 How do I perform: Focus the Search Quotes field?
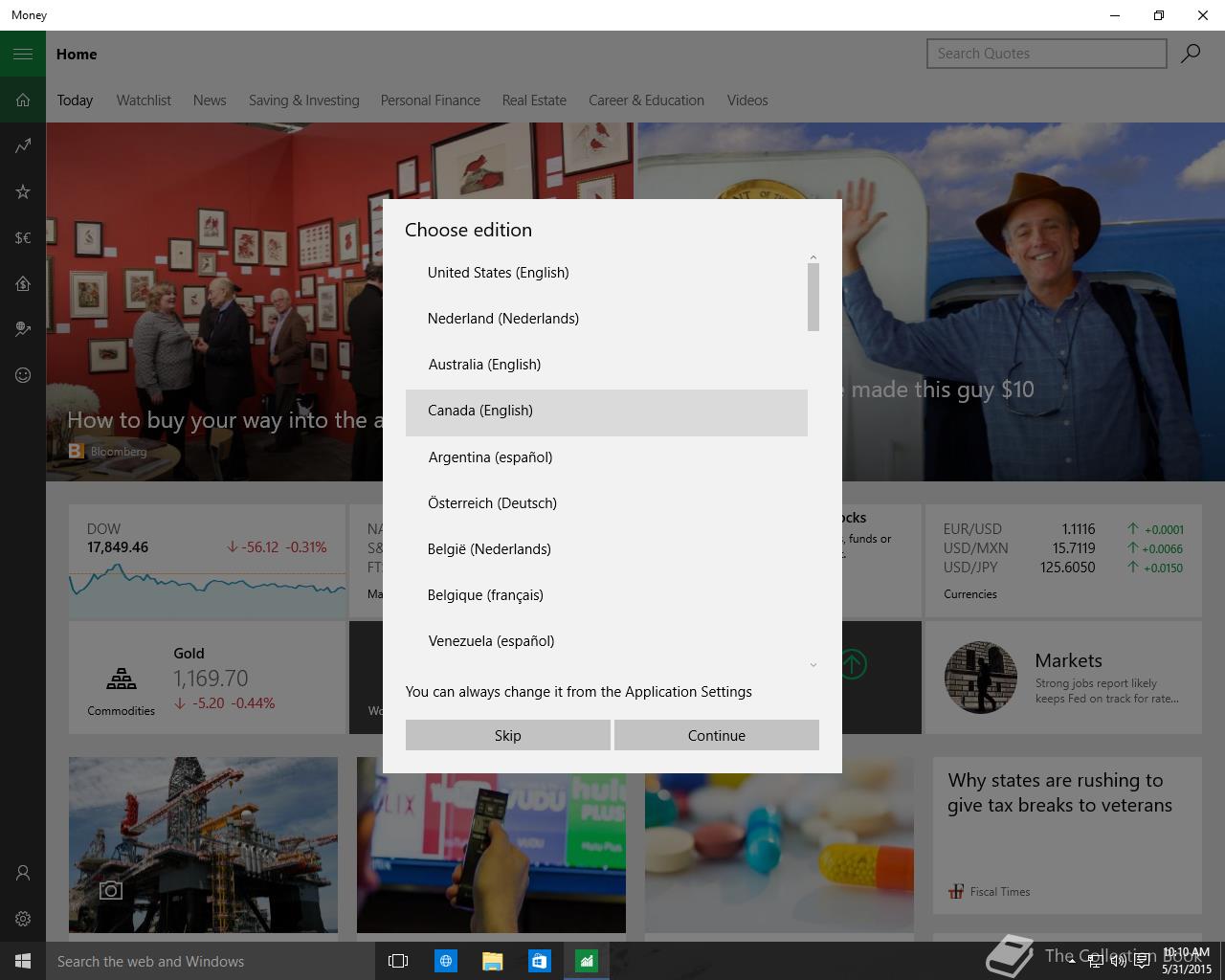tap(1047, 54)
